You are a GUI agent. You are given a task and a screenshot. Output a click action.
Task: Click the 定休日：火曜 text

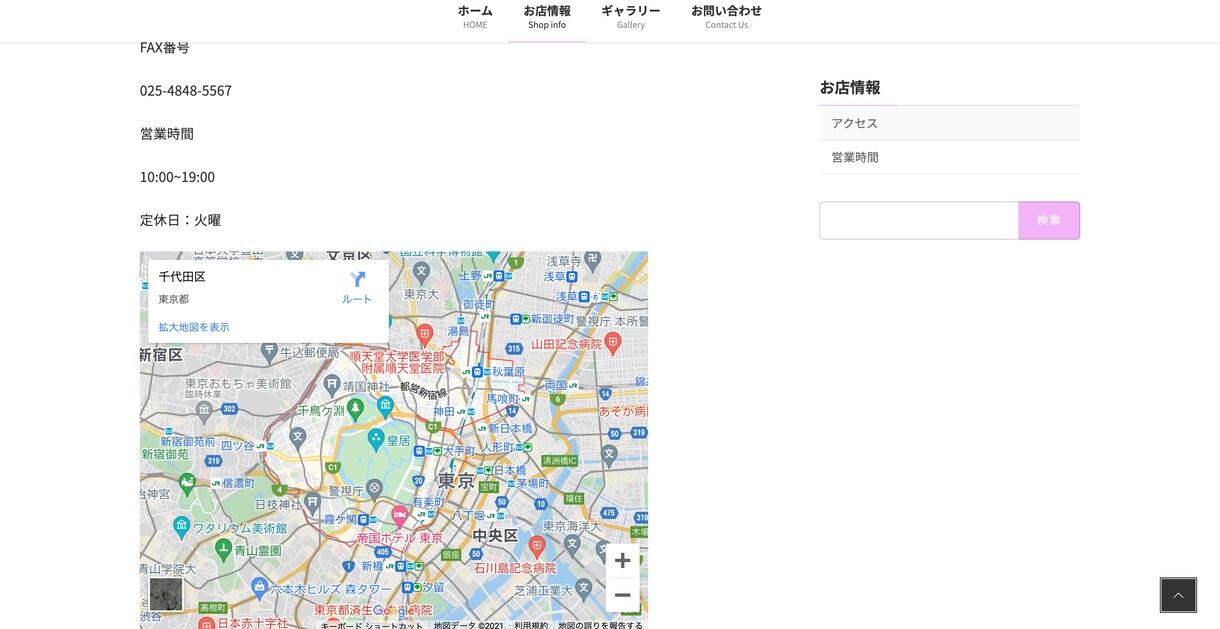(180, 219)
